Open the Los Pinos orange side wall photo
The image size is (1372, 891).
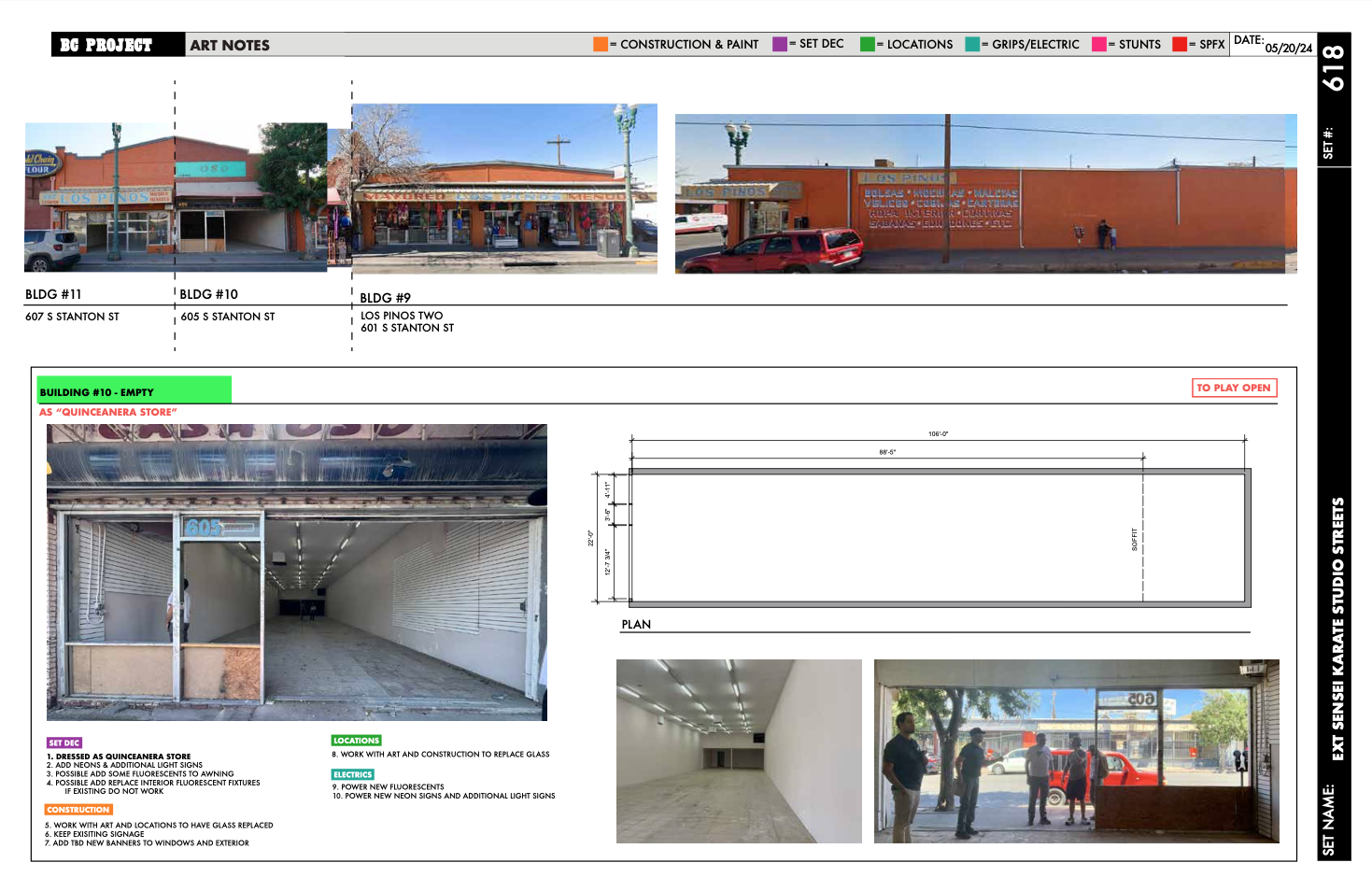(x=986, y=193)
